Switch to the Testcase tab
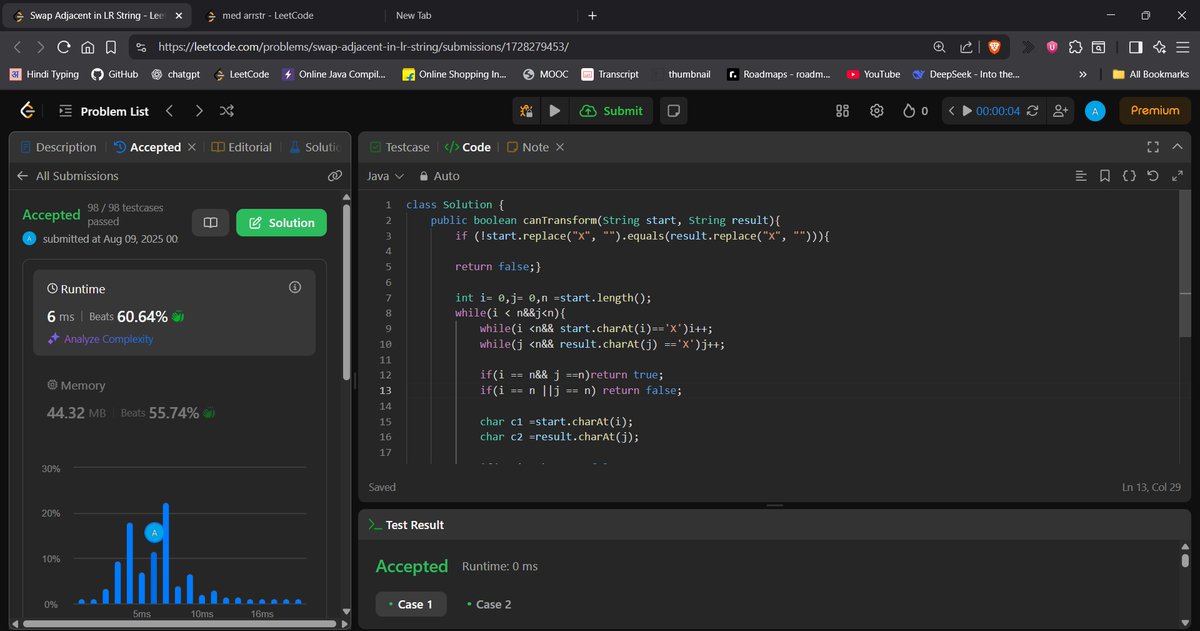The height and width of the screenshot is (631, 1200). 398,147
